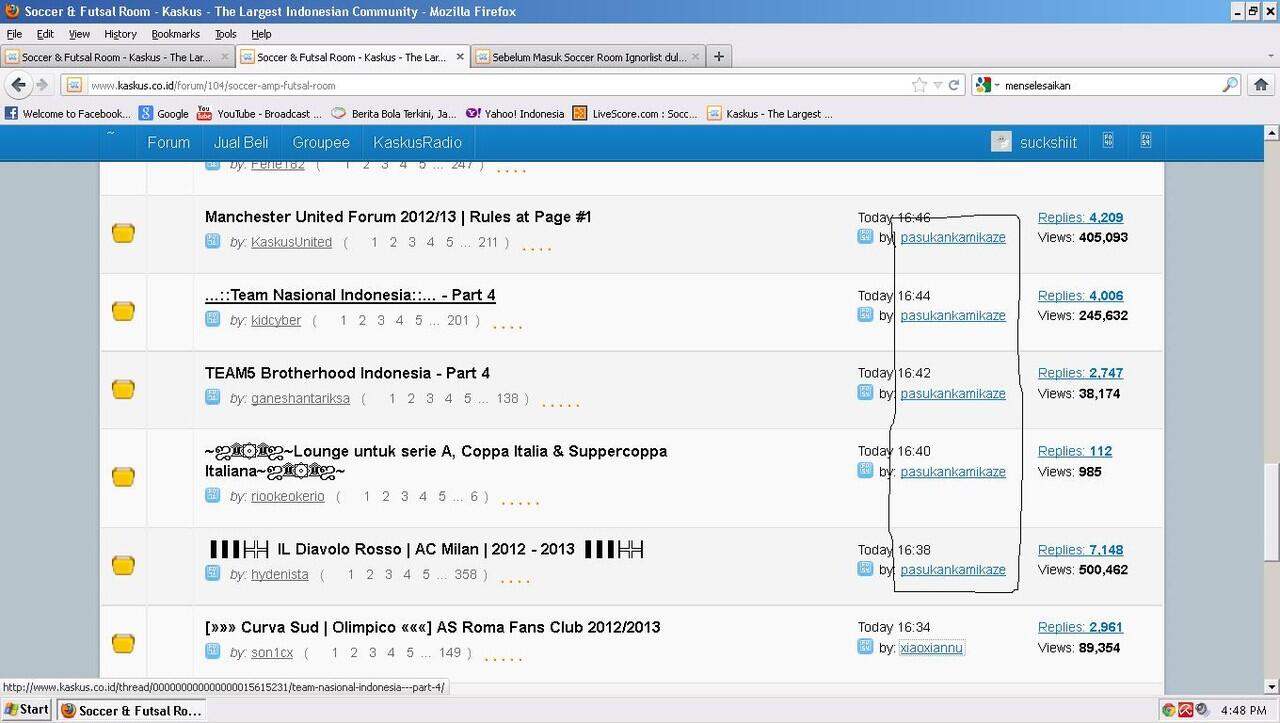Open Kaskus - The Largest bookmark
1280x723 pixels.
tap(769, 114)
